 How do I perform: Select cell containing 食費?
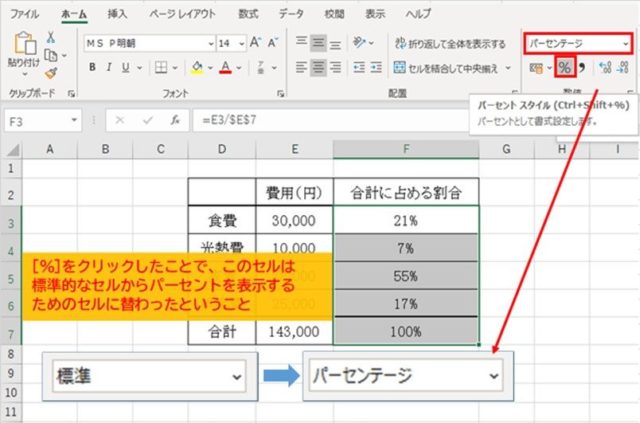222,220
